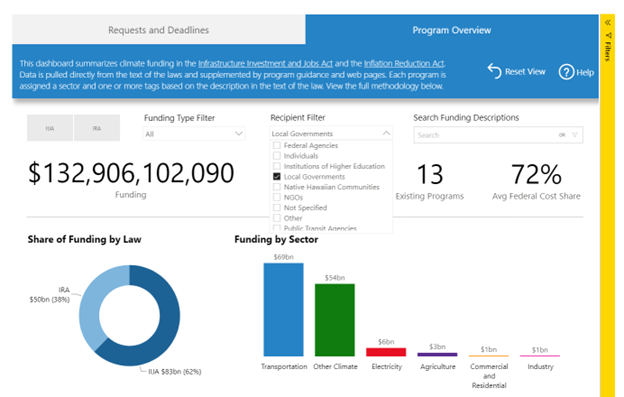The height and width of the screenshot is (397, 624).
Task: Check the Federal Agencies checkbox
Action: point(277,145)
